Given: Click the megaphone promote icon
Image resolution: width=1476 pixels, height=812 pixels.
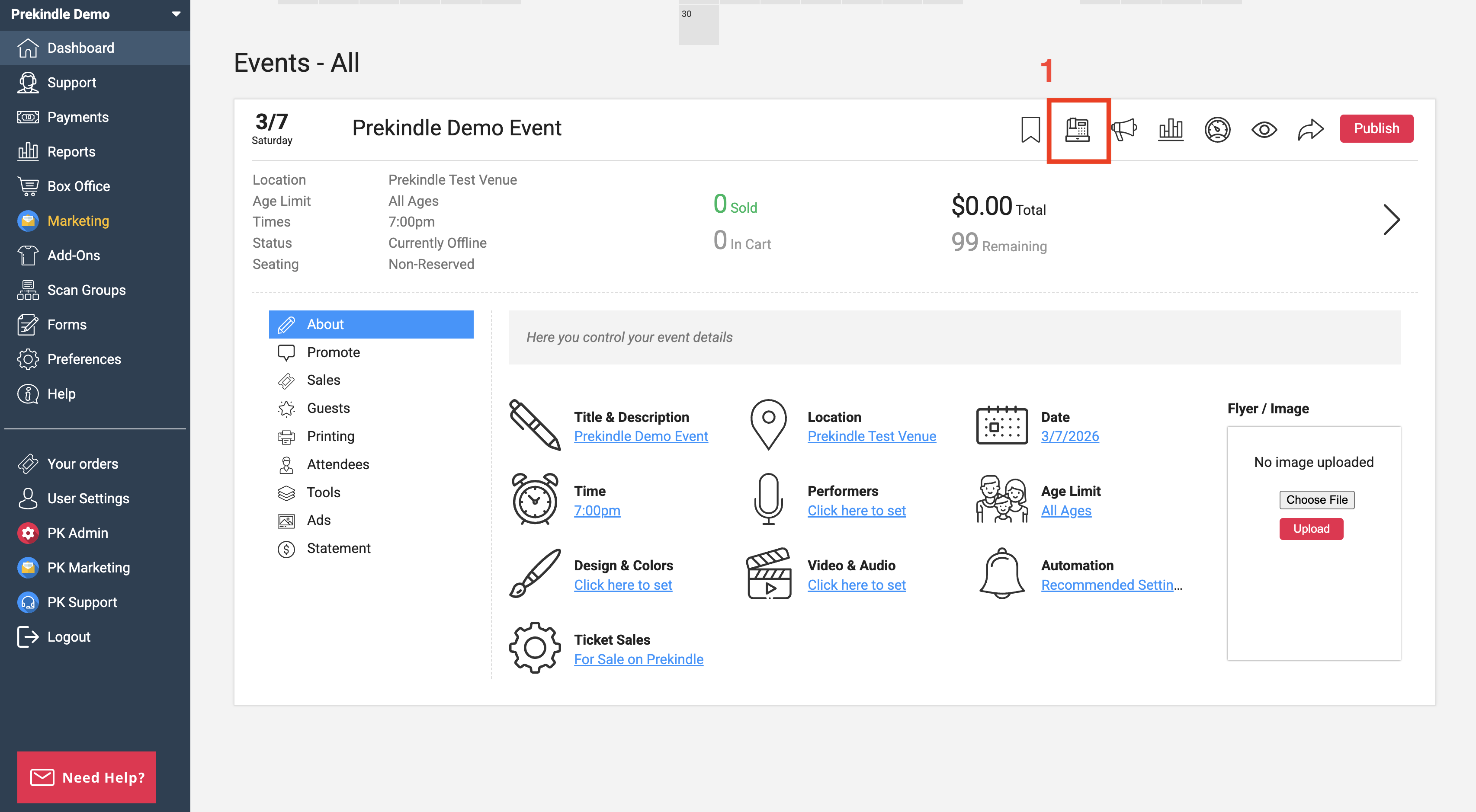Looking at the screenshot, I should 1124,129.
